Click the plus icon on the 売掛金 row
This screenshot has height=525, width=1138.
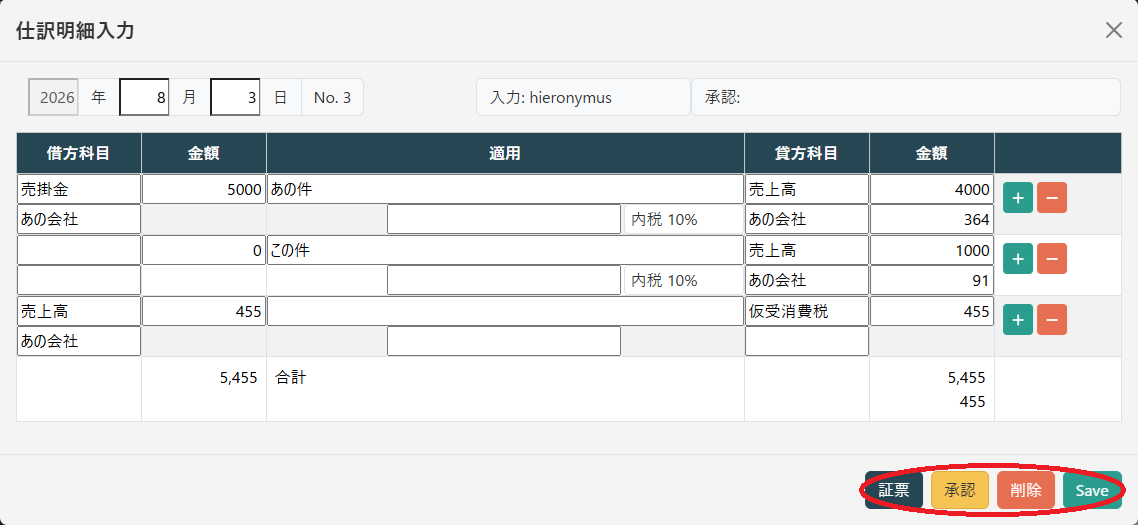click(1018, 198)
